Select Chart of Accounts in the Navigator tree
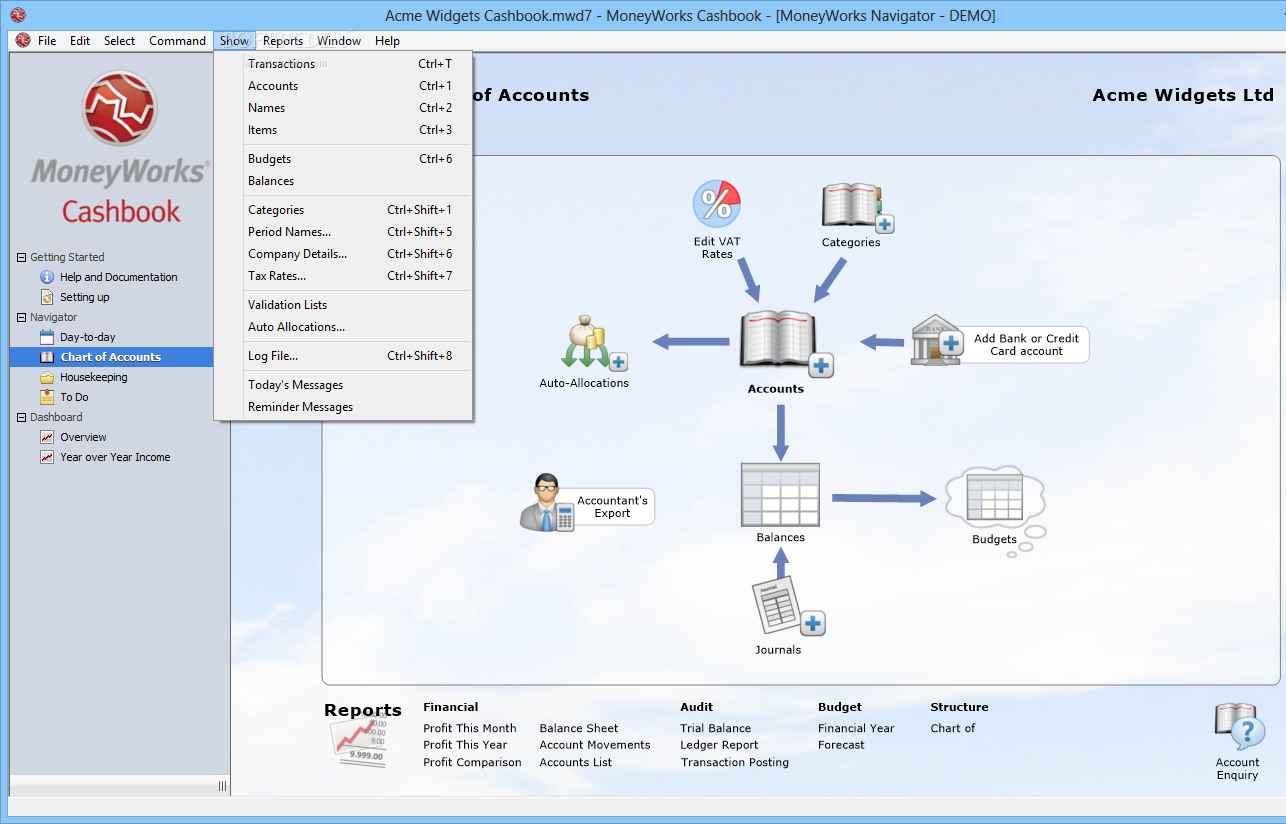The height and width of the screenshot is (824, 1286). [x=111, y=357]
